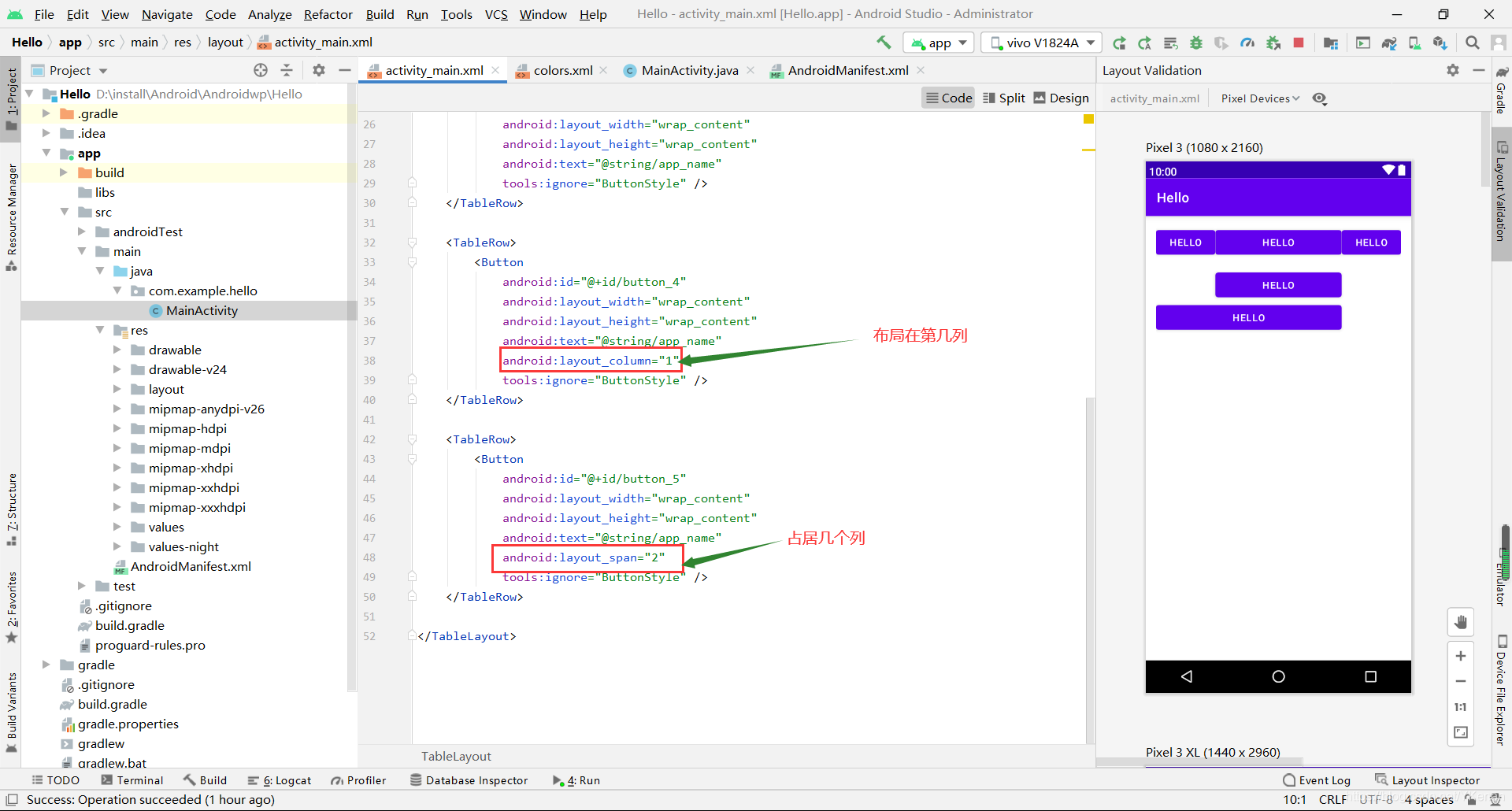Click the Run Anything icon

tap(1363, 43)
